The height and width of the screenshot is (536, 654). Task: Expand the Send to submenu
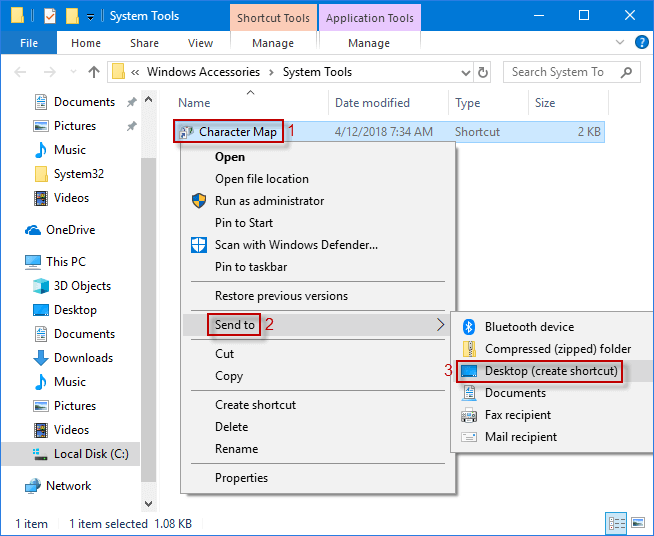point(318,325)
